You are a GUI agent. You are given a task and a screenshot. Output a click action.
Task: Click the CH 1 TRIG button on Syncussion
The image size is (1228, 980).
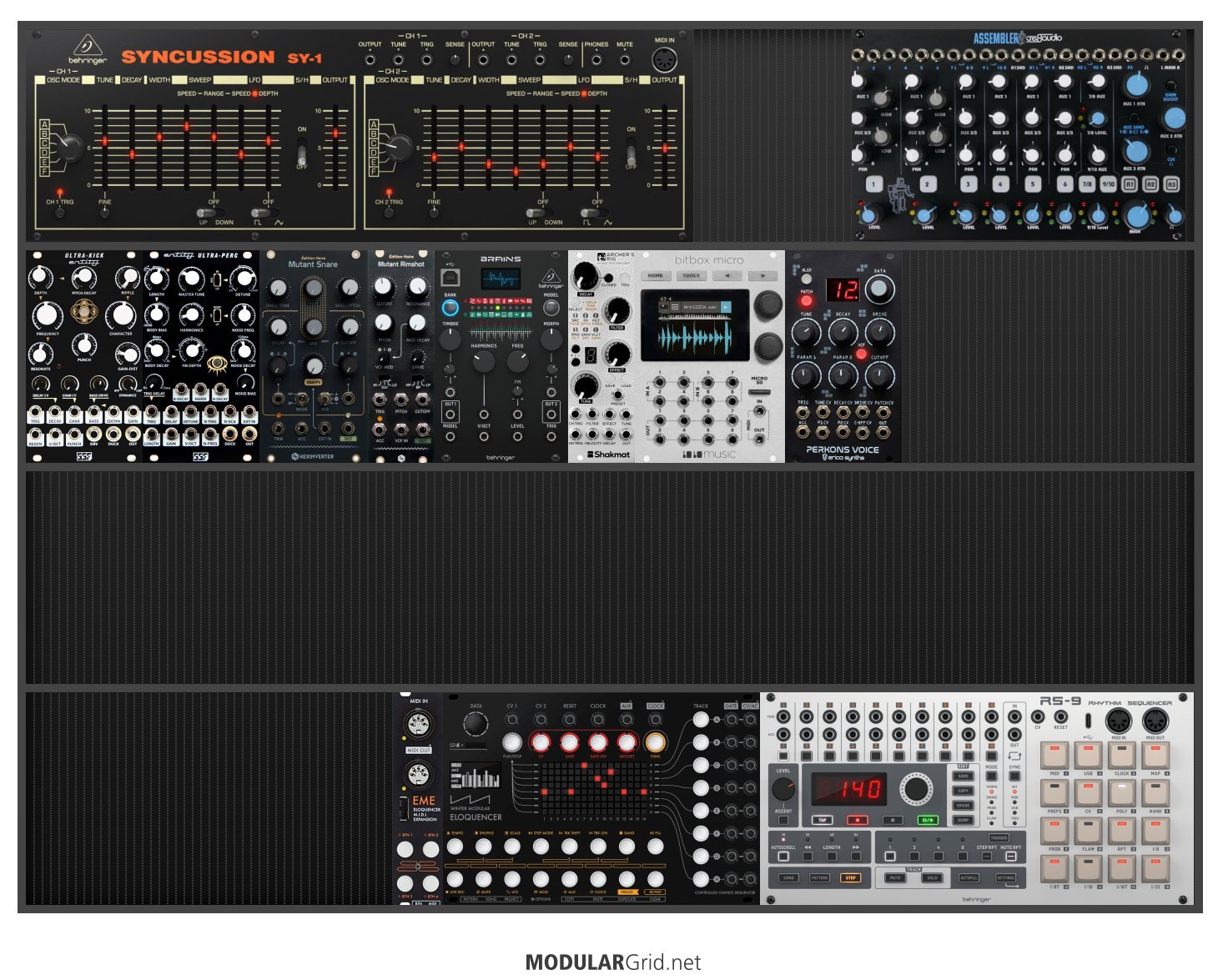coord(59,212)
